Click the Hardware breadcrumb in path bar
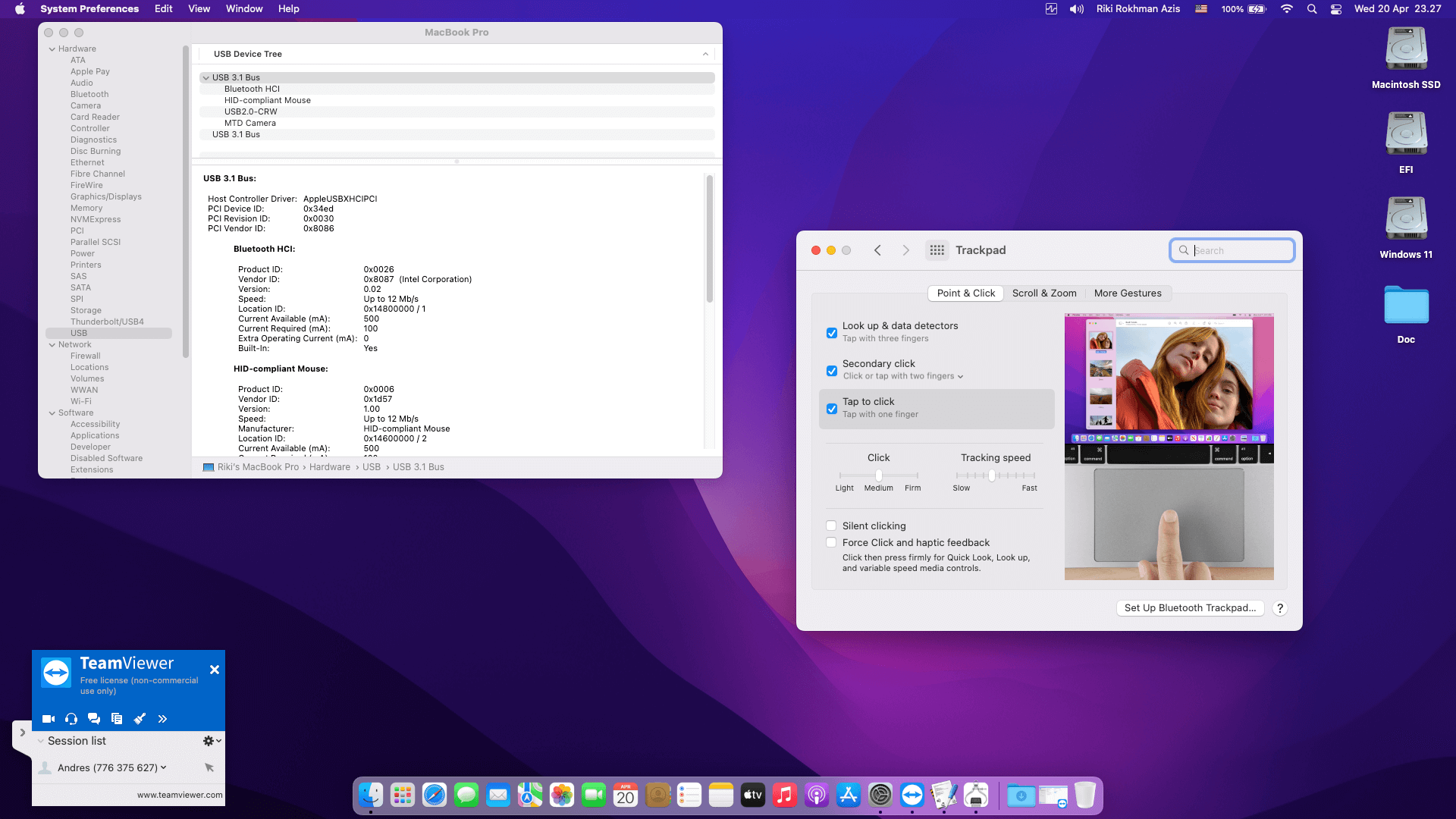This screenshot has width=1456, height=819. pos(330,467)
